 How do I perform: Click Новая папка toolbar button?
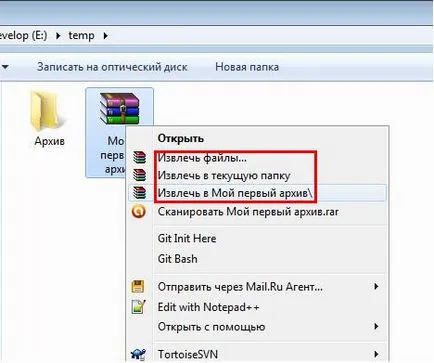tap(247, 67)
